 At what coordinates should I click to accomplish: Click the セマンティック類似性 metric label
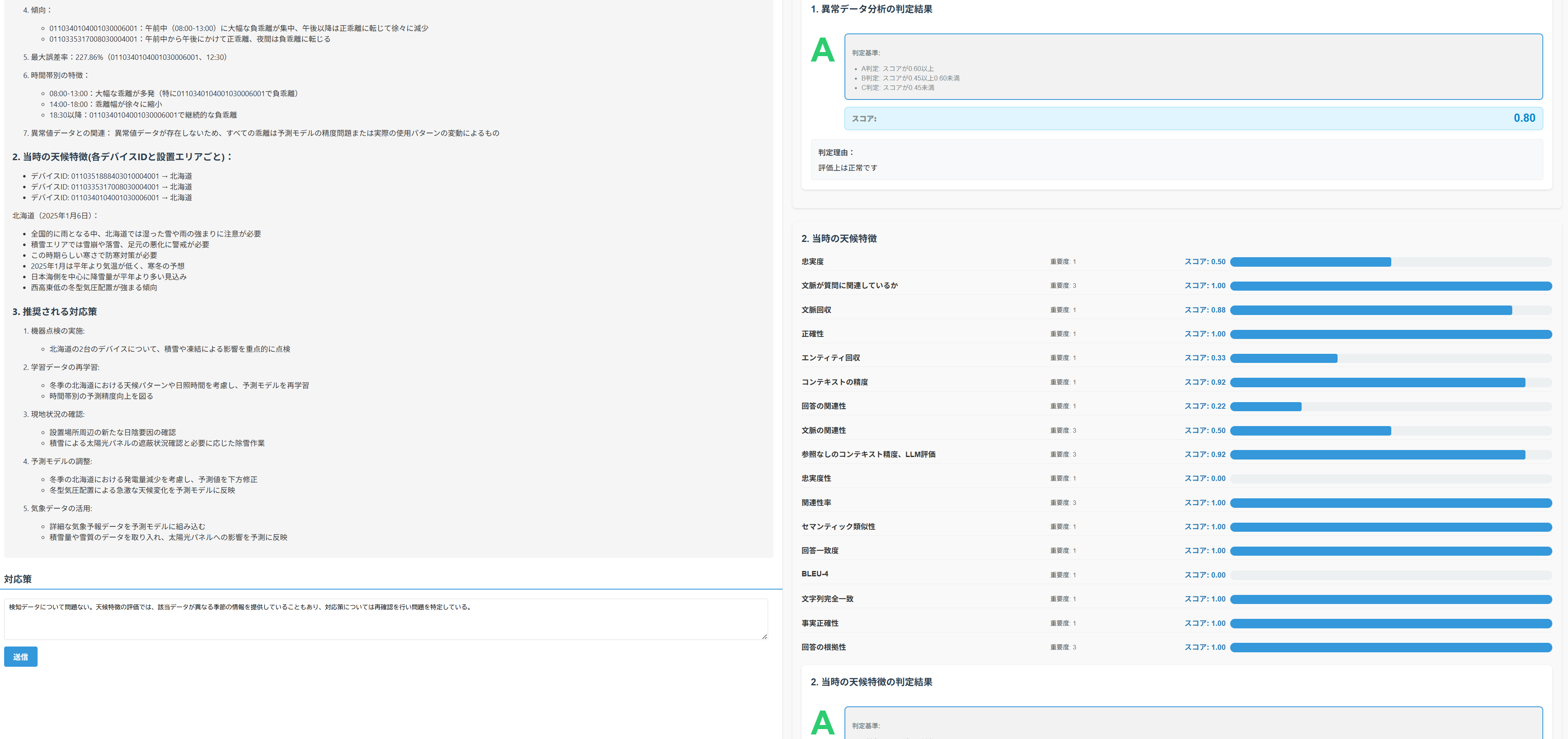tap(837, 526)
